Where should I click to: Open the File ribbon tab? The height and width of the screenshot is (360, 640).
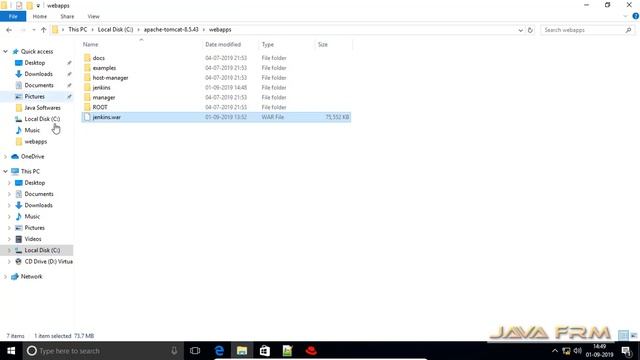tap(13, 16)
